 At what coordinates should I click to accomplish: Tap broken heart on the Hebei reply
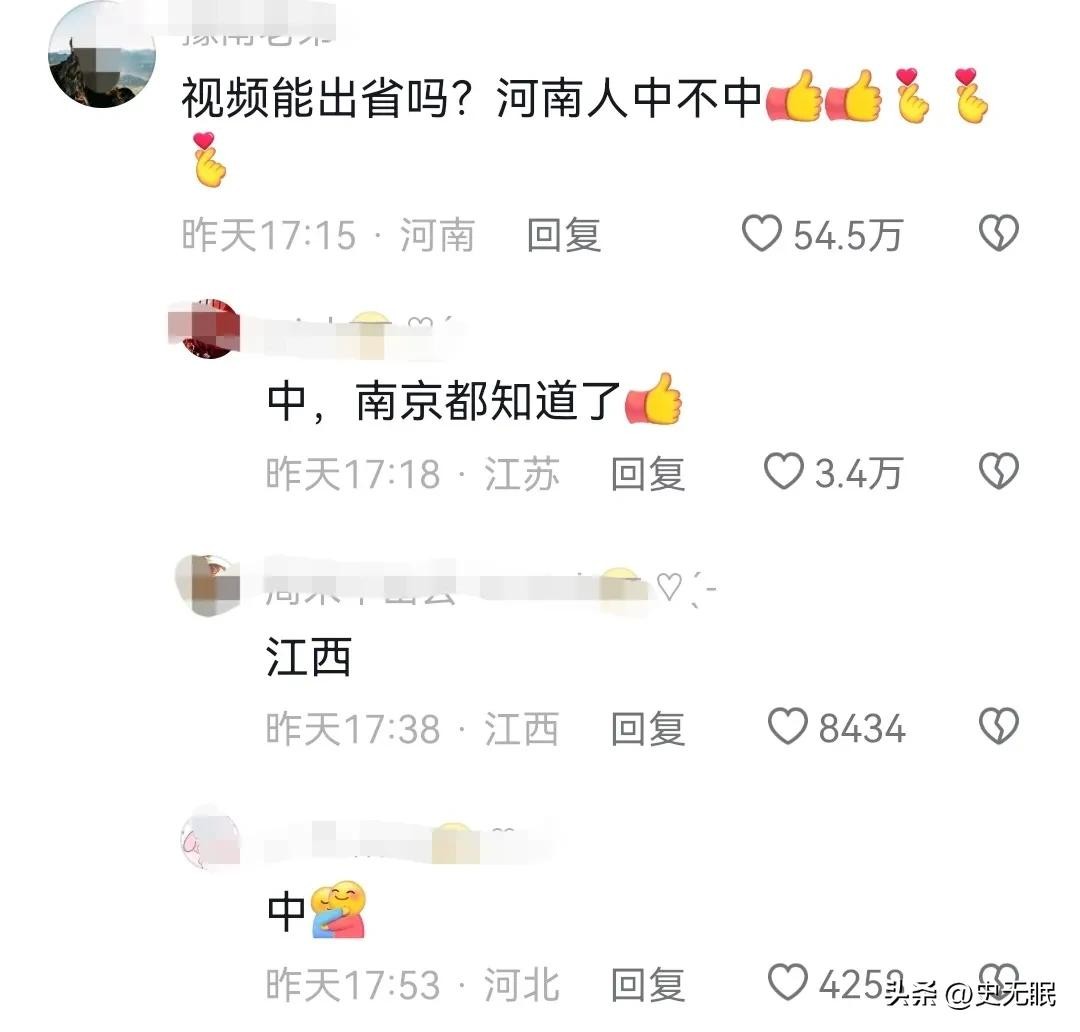(999, 978)
